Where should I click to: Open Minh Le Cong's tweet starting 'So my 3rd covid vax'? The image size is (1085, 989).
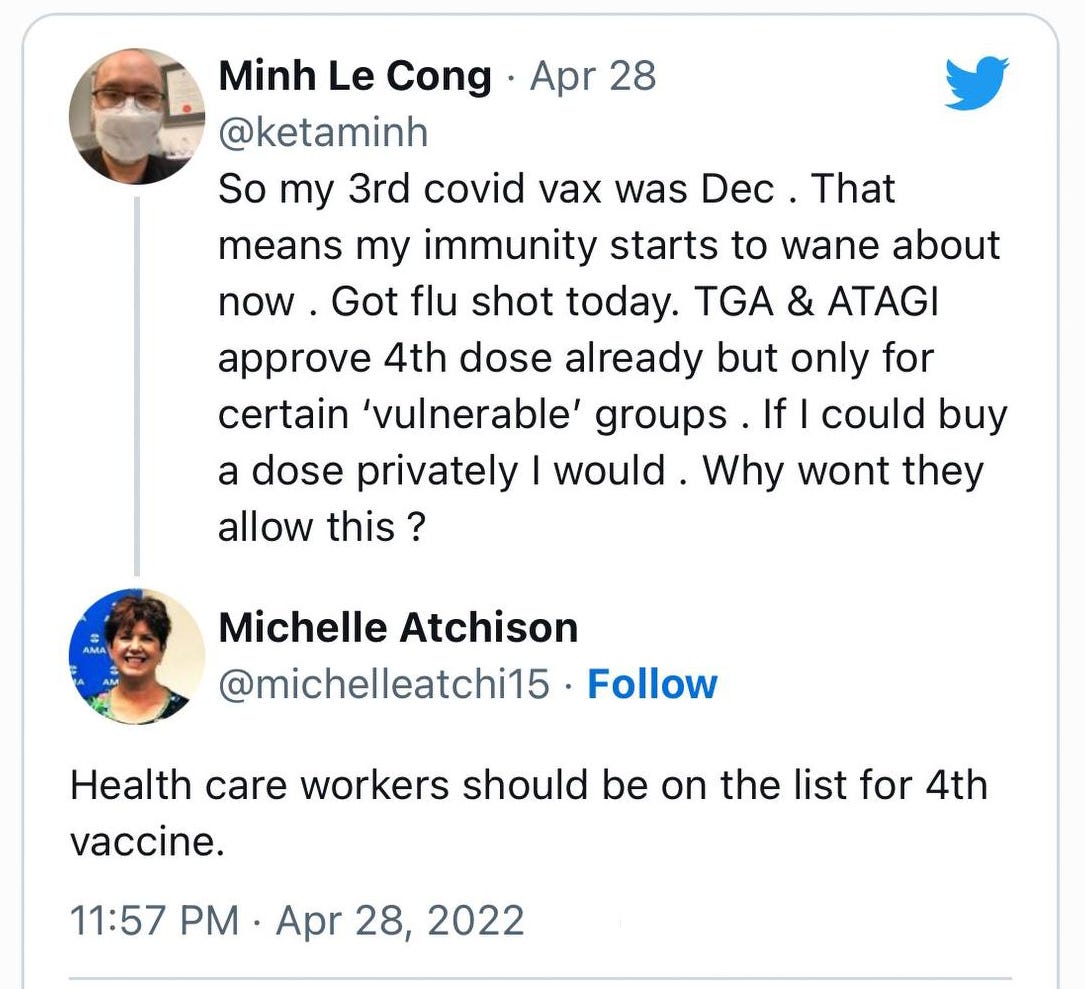coord(612,357)
